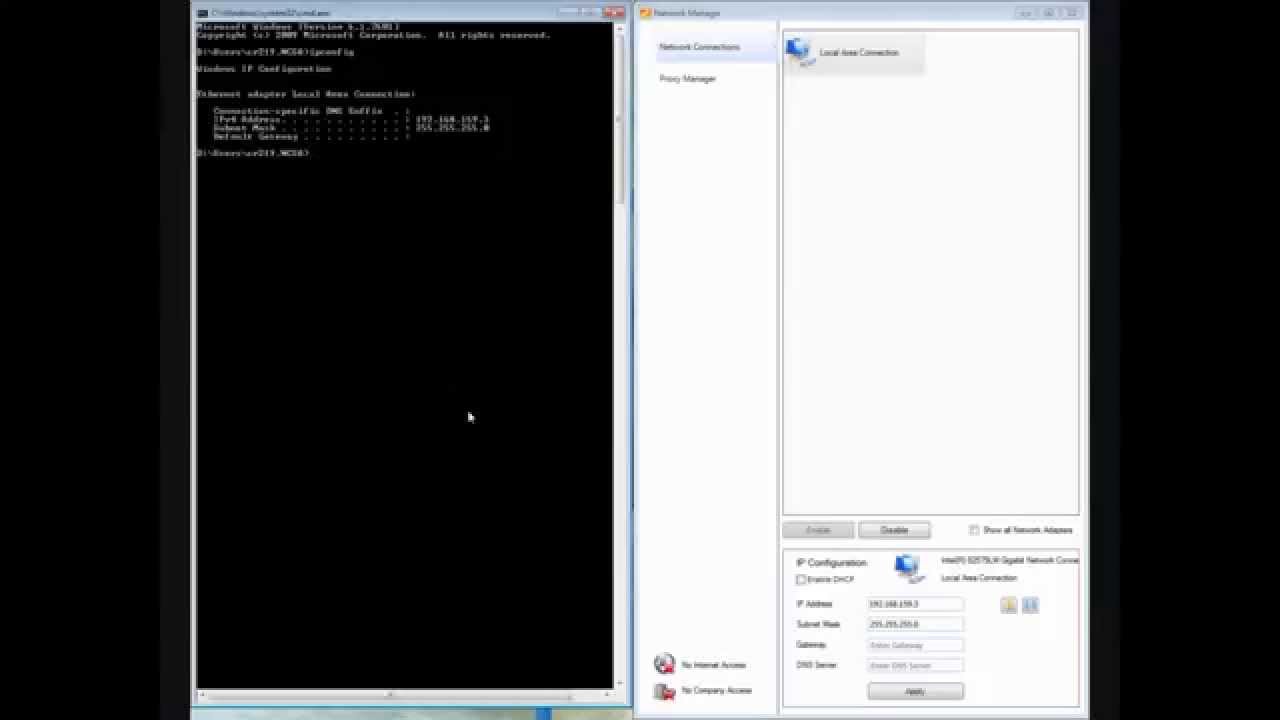Minimize the Network Manager window

[1026, 13]
